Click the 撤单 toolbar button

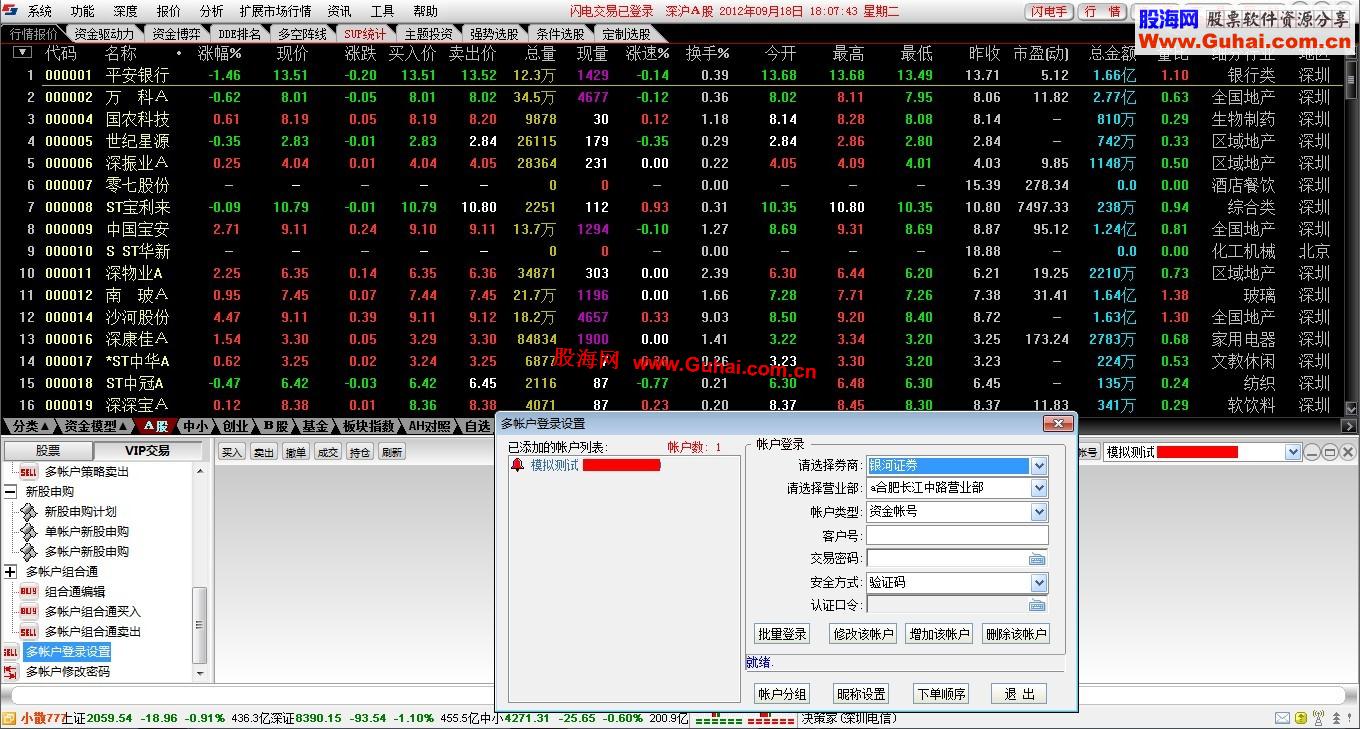(296, 452)
